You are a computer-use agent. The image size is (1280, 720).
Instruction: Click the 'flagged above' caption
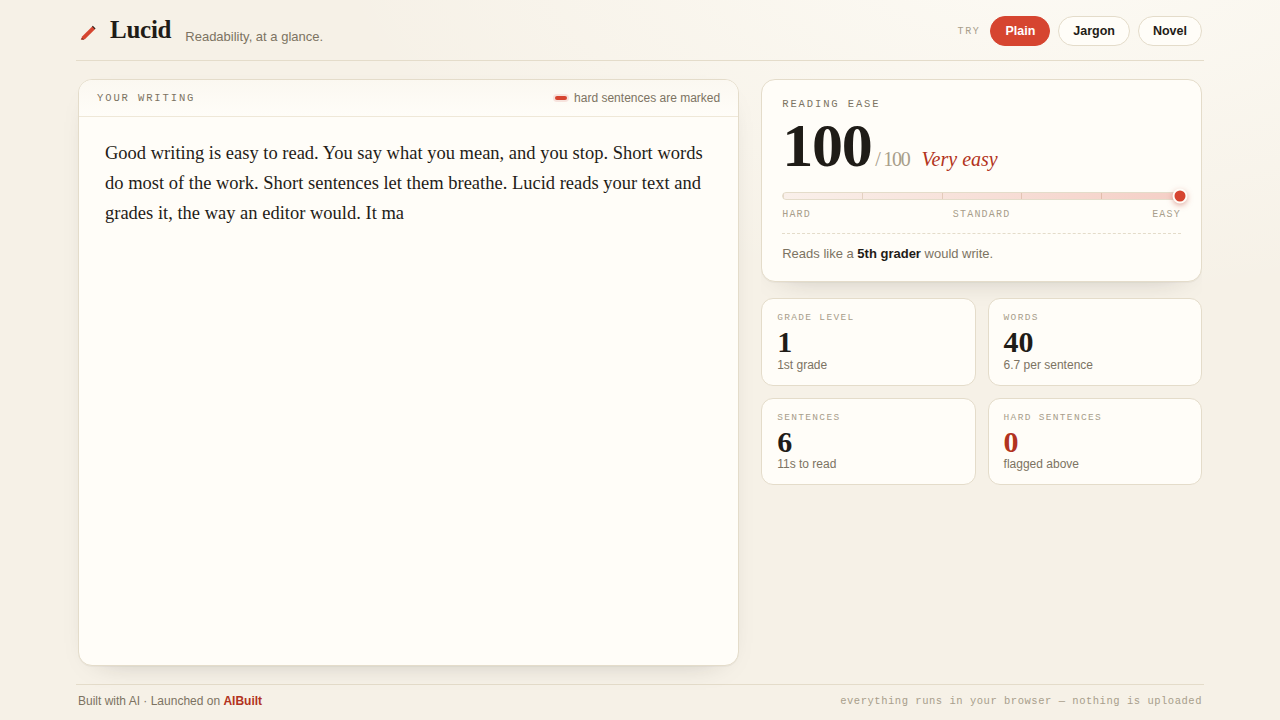coord(1041,464)
